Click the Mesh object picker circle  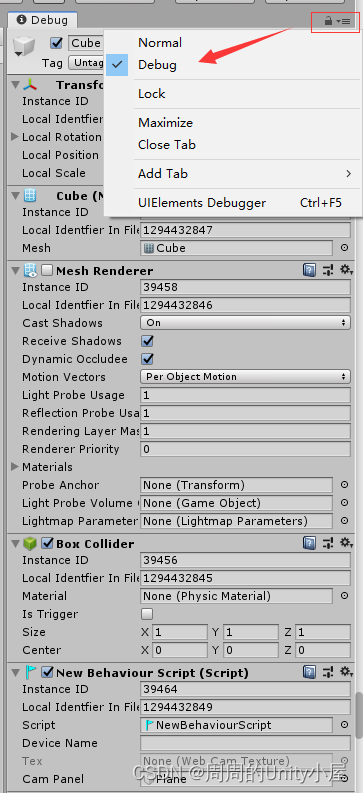[345, 248]
